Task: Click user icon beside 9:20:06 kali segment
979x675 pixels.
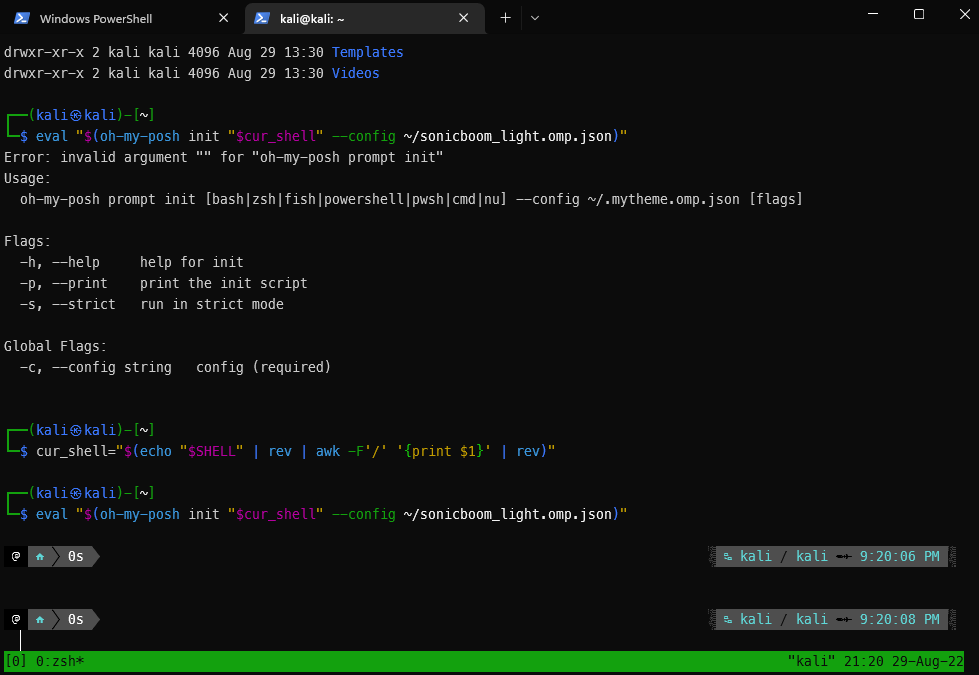Action: [x=727, y=556]
